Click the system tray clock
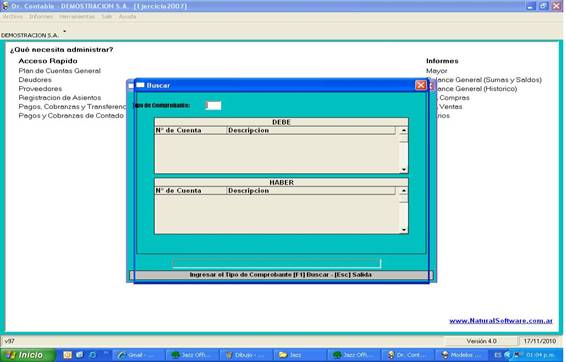The width and height of the screenshot is (566, 362). [541, 356]
